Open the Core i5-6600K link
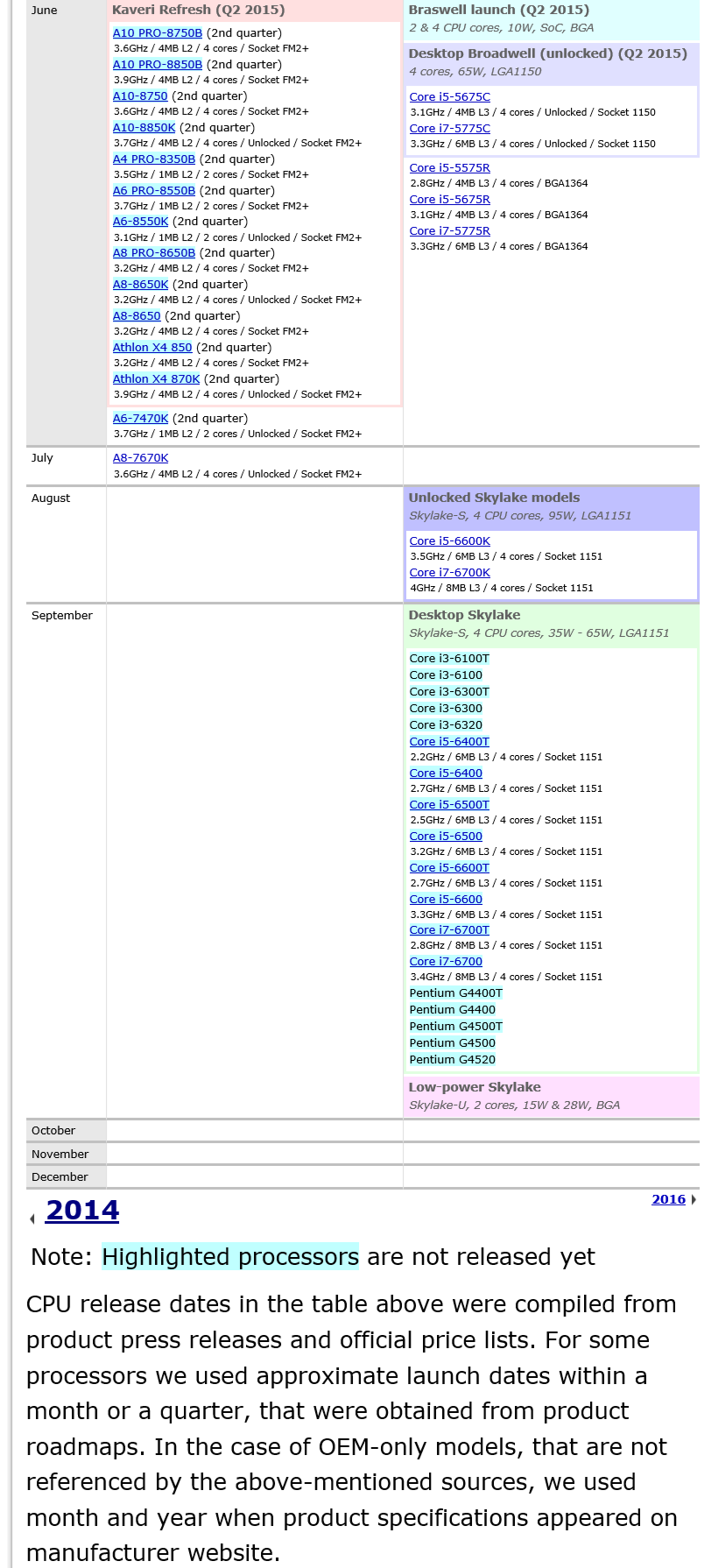Screen dimensions: 704x1568 pos(450,541)
